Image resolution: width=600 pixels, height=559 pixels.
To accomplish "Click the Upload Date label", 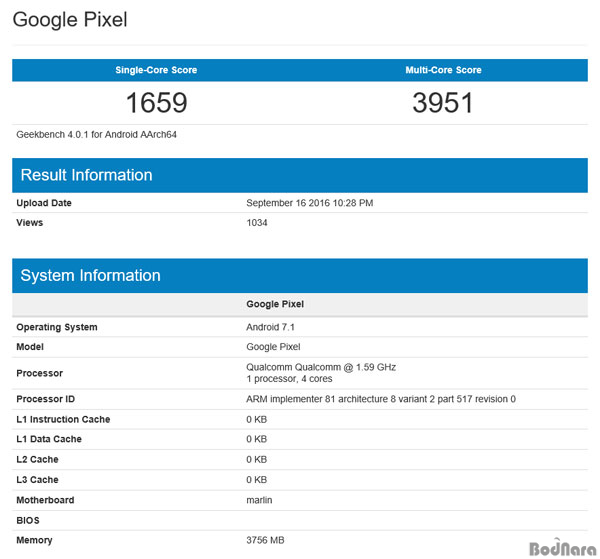I will click(44, 203).
